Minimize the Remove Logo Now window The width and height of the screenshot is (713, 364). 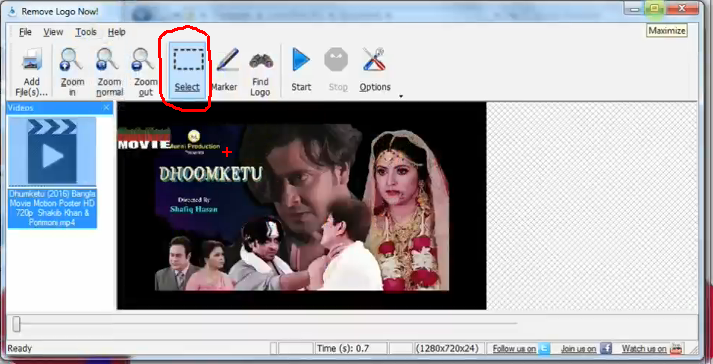[634, 8]
